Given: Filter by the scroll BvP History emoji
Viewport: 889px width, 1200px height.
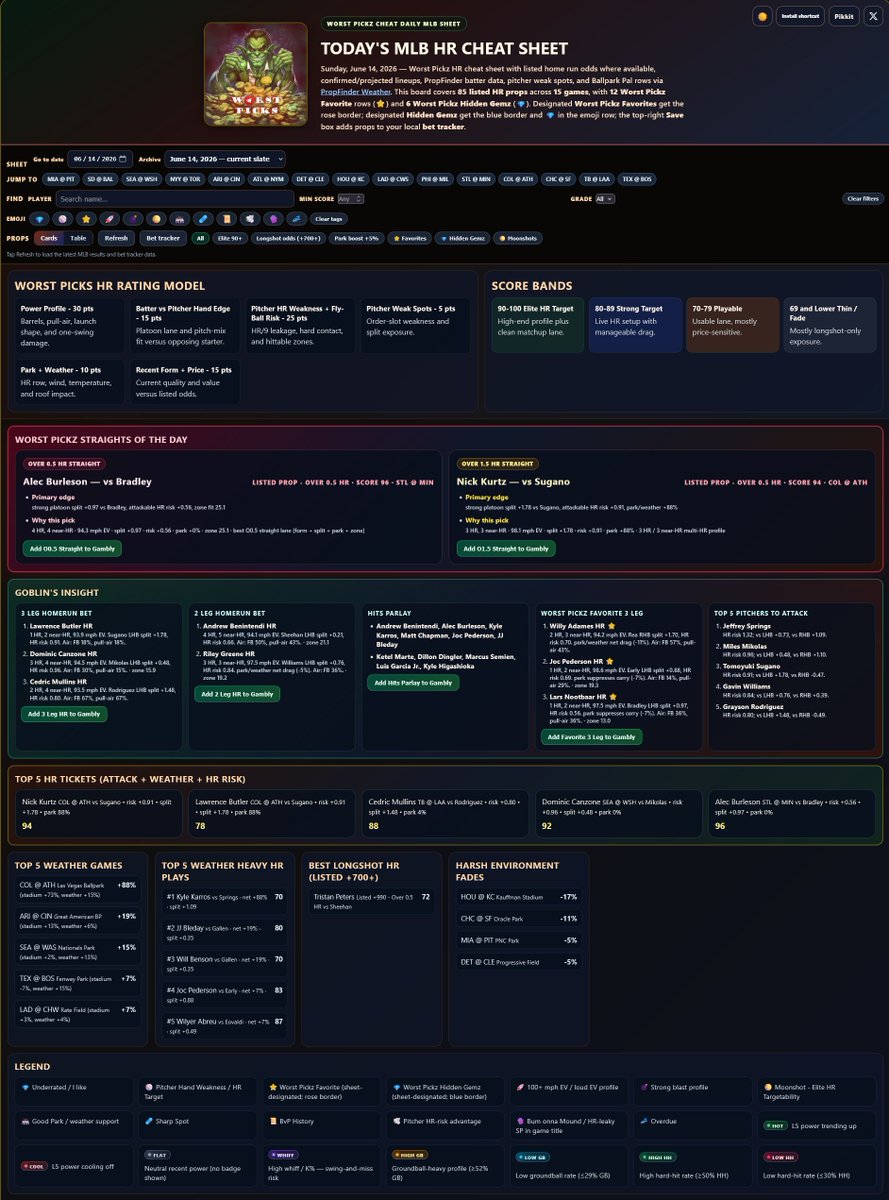Looking at the screenshot, I should (x=226, y=219).
